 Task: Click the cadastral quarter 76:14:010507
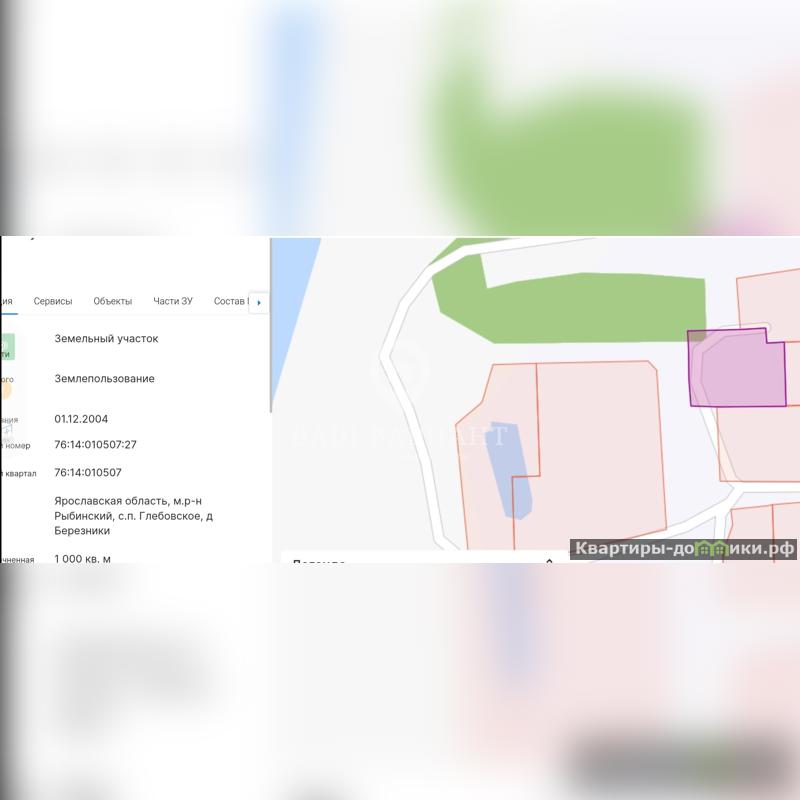[x=88, y=473]
